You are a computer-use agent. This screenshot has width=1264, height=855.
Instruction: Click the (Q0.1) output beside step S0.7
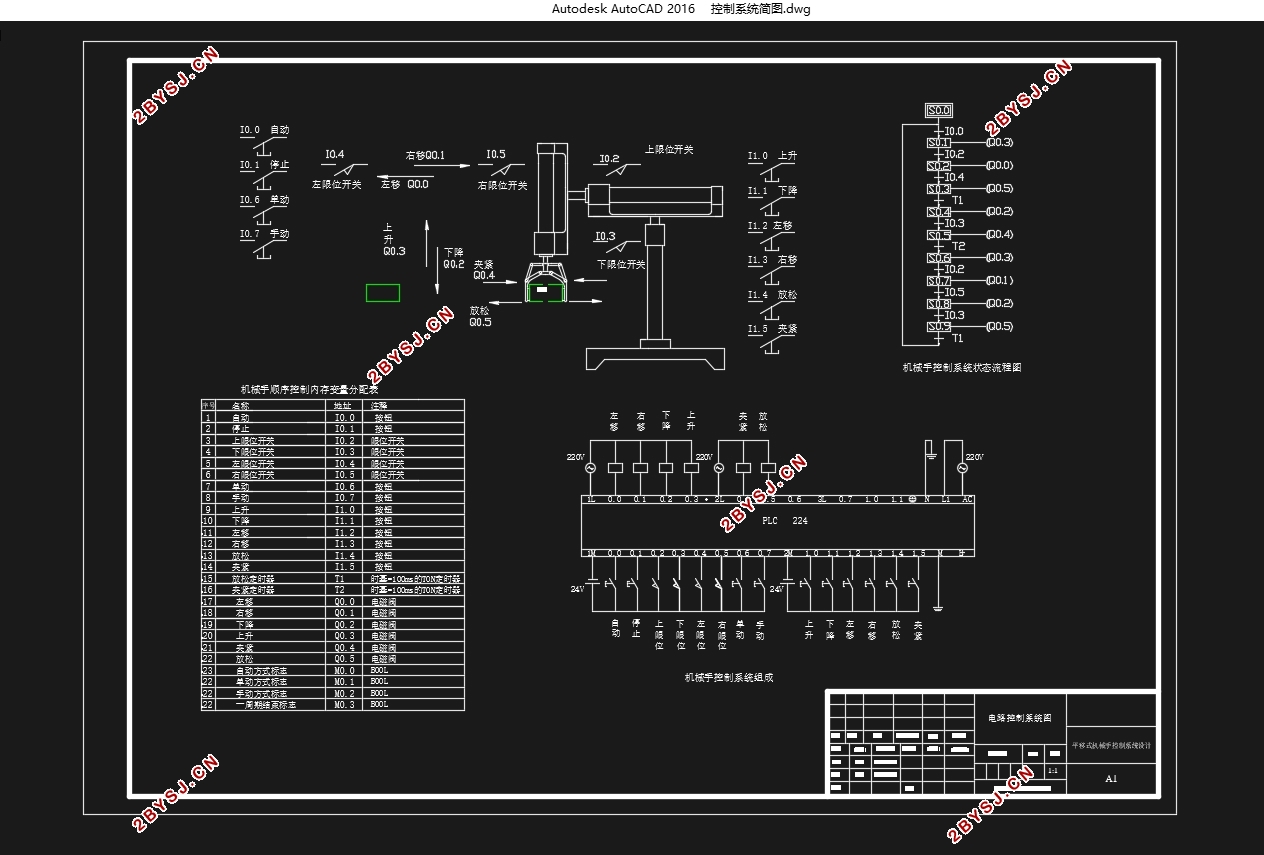[x=999, y=281]
